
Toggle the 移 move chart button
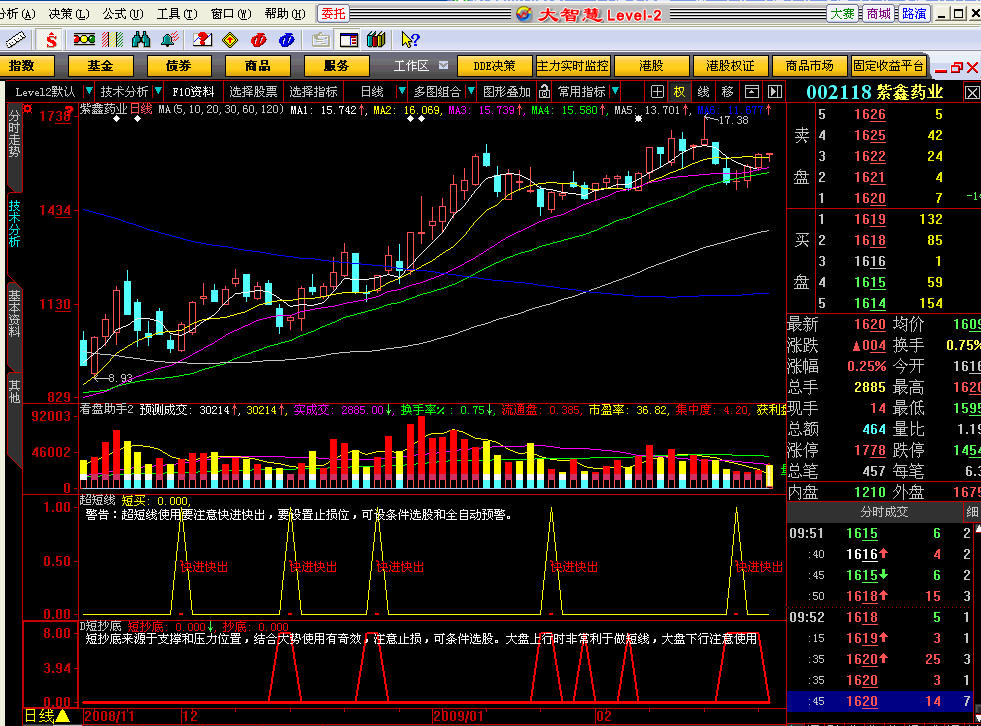pyautogui.click(x=727, y=91)
